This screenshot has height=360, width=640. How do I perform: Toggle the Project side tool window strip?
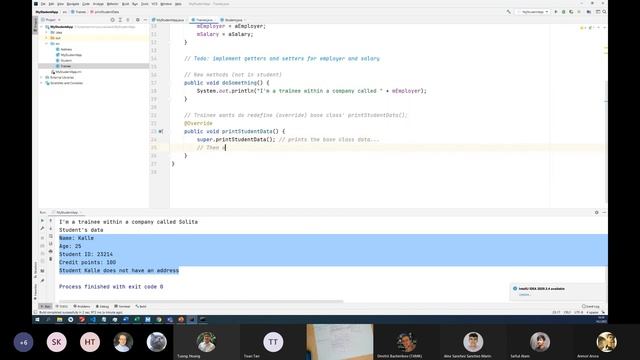point(35,25)
